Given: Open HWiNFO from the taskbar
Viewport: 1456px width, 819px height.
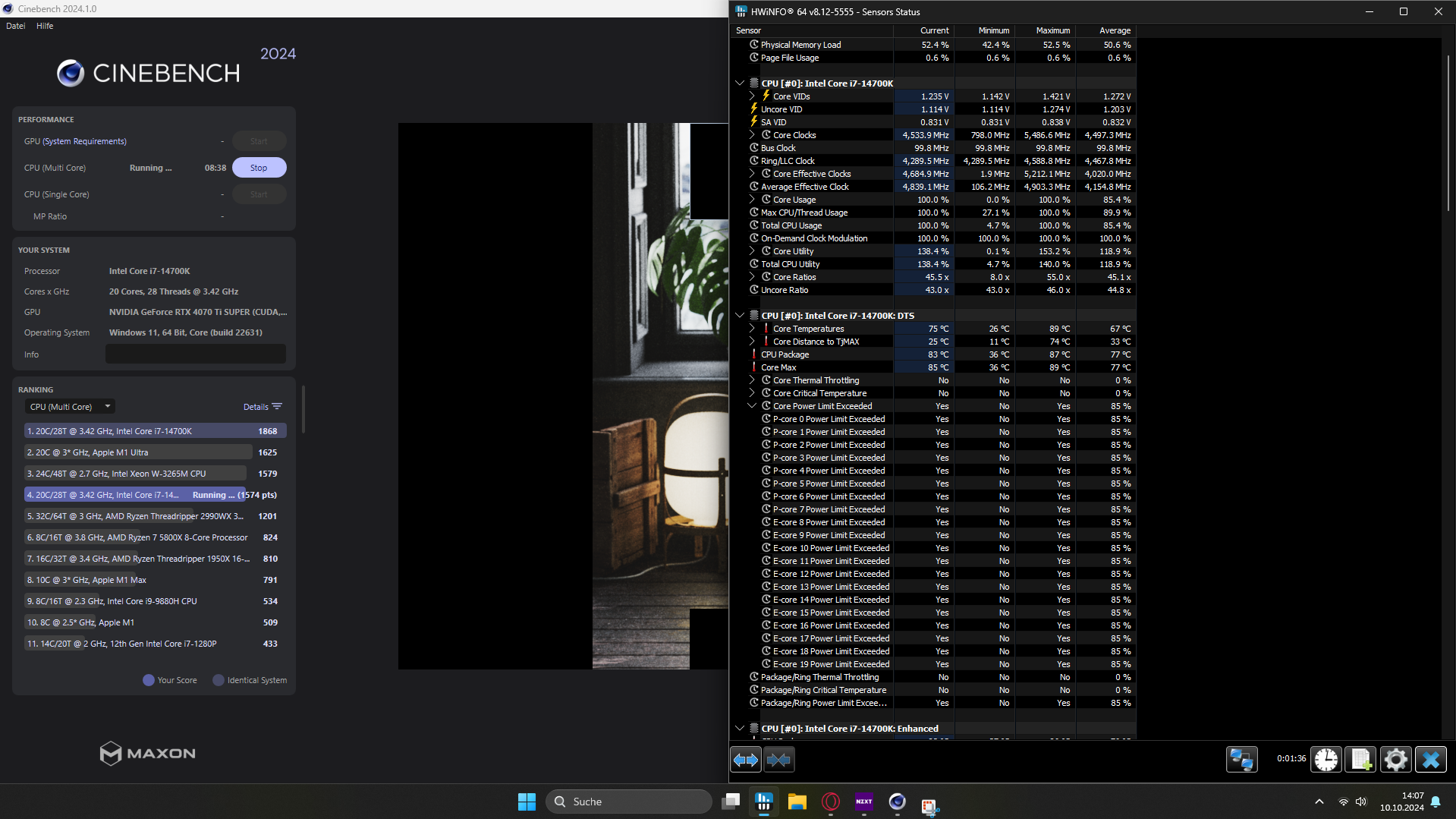Looking at the screenshot, I should (764, 802).
